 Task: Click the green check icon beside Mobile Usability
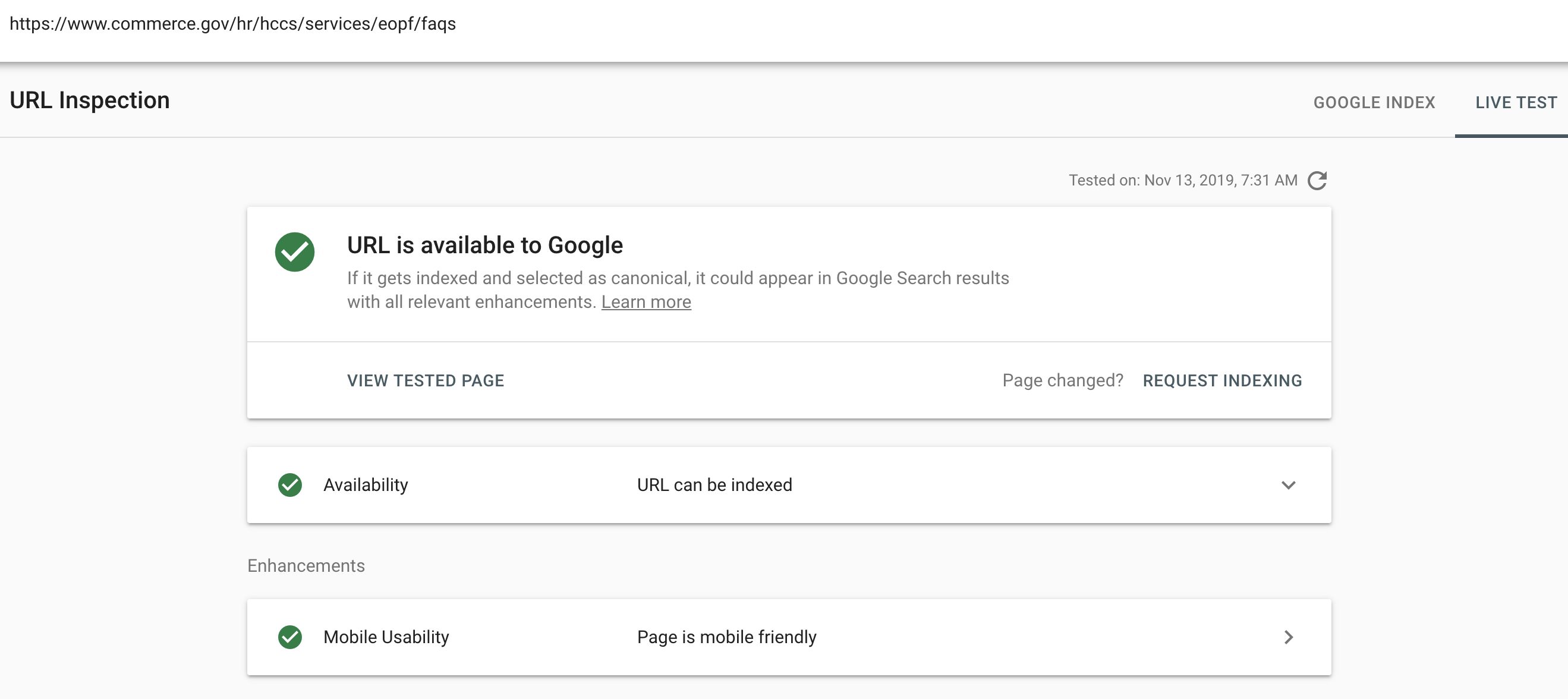[289, 637]
